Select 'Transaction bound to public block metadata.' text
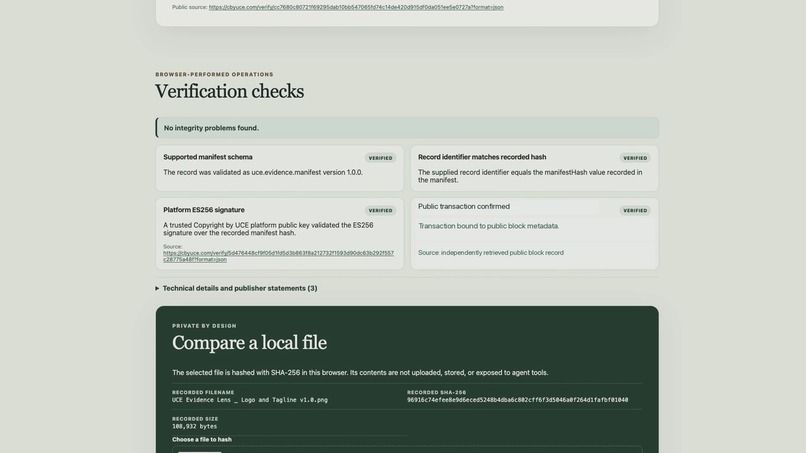Viewport: 806px width, 453px height. coord(488,226)
